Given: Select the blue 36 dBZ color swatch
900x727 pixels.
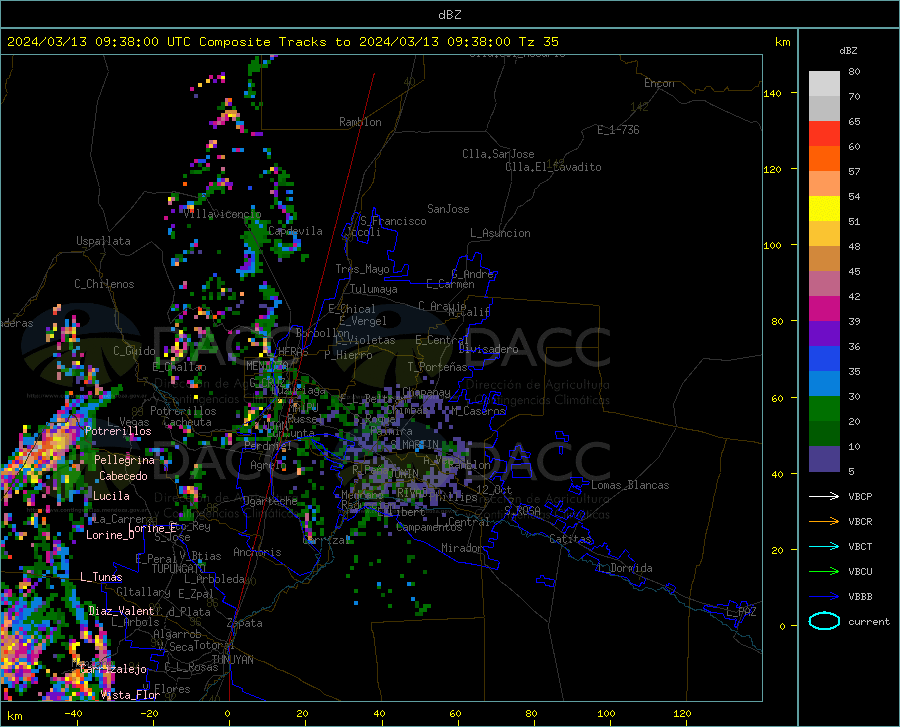Looking at the screenshot, I should pos(824,359).
